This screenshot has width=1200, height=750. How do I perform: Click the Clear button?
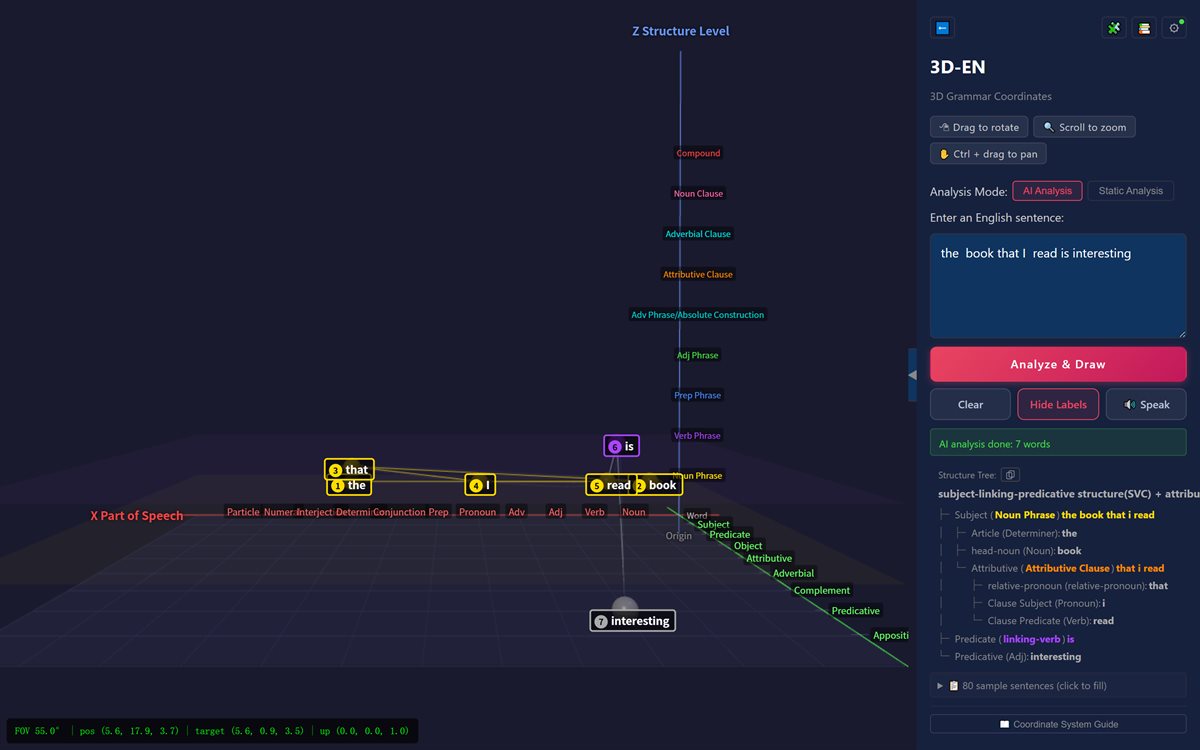971,404
